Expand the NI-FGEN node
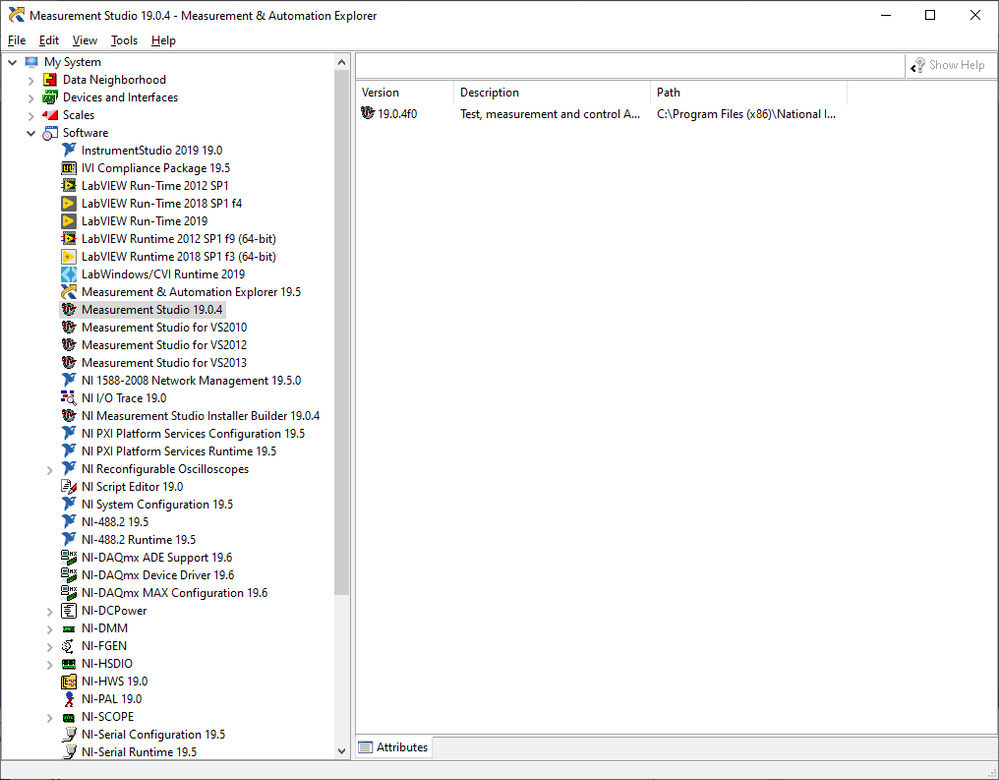The image size is (999, 780). 50,647
